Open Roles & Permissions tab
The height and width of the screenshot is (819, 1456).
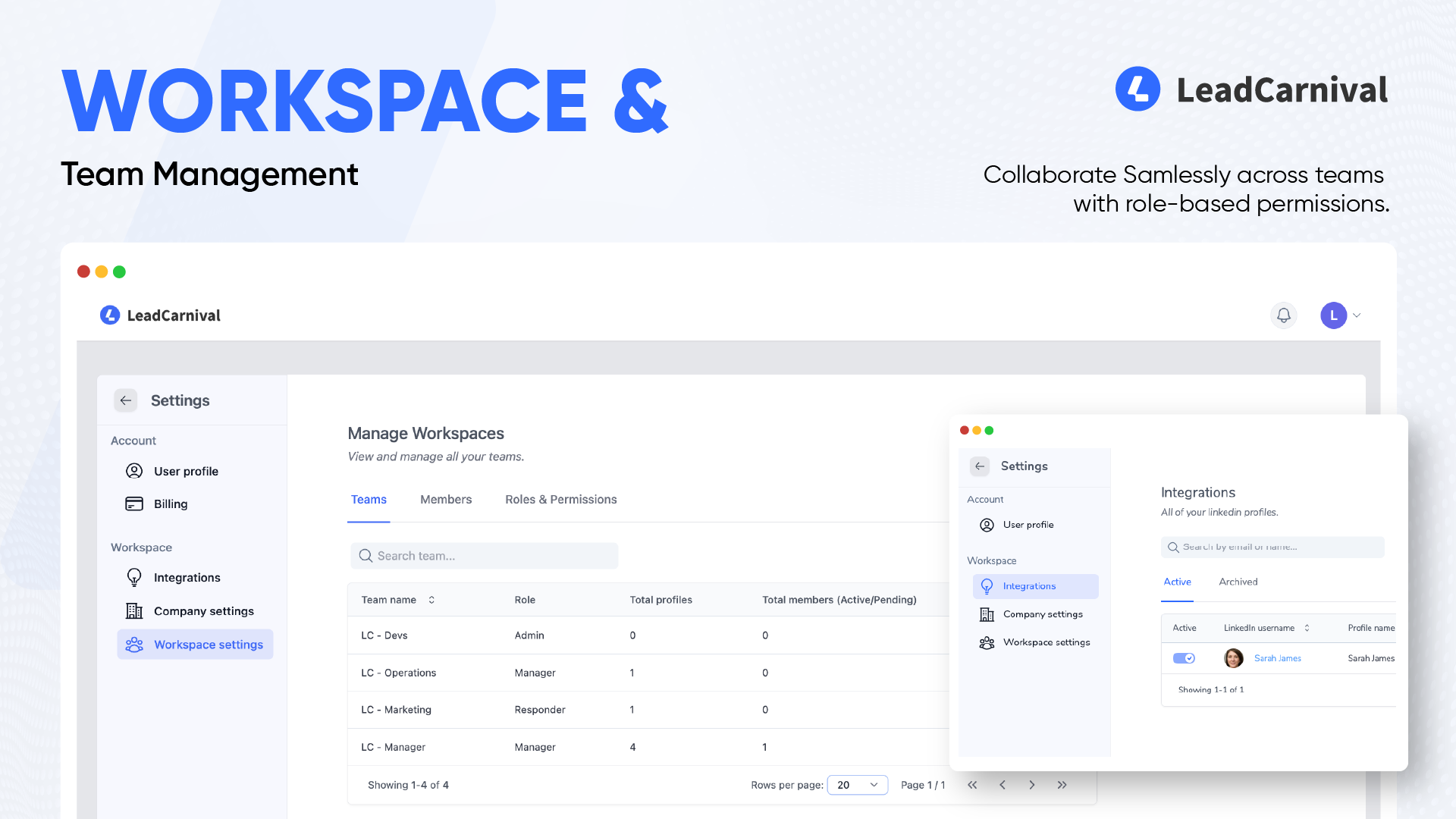560,500
